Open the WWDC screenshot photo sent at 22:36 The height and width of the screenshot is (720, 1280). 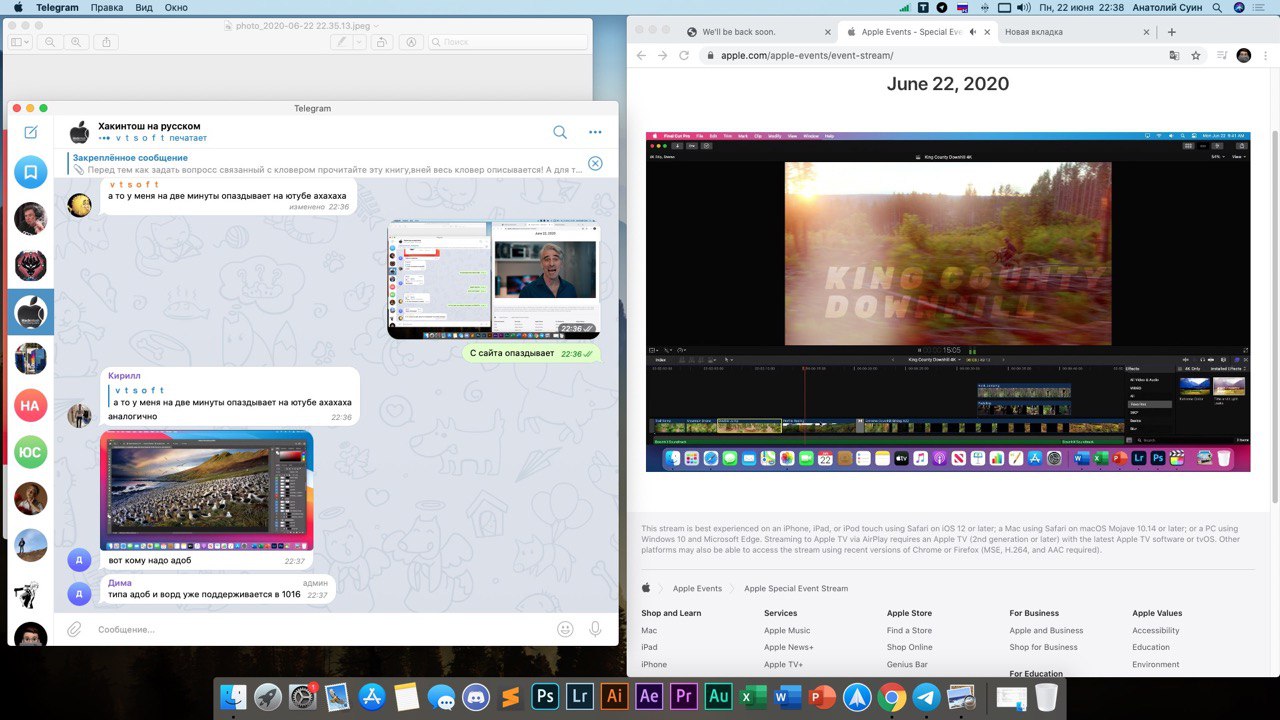[493, 279]
